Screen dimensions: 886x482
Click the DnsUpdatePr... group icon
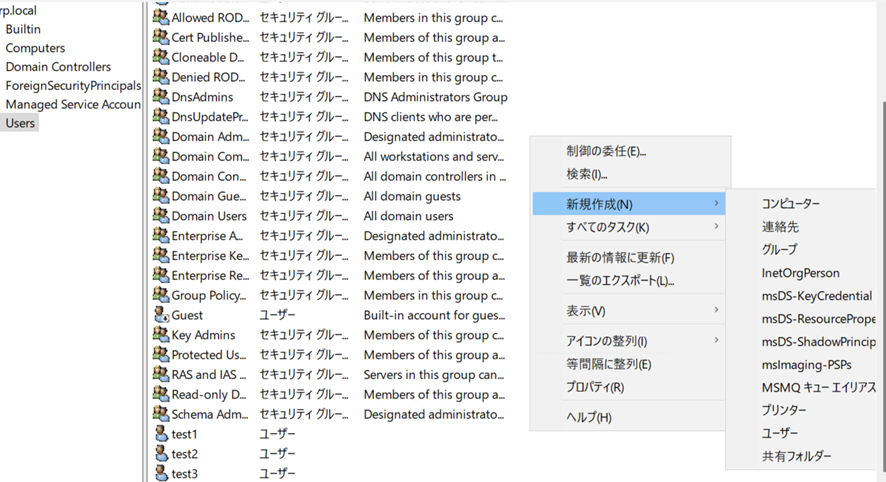click(161, 116)
